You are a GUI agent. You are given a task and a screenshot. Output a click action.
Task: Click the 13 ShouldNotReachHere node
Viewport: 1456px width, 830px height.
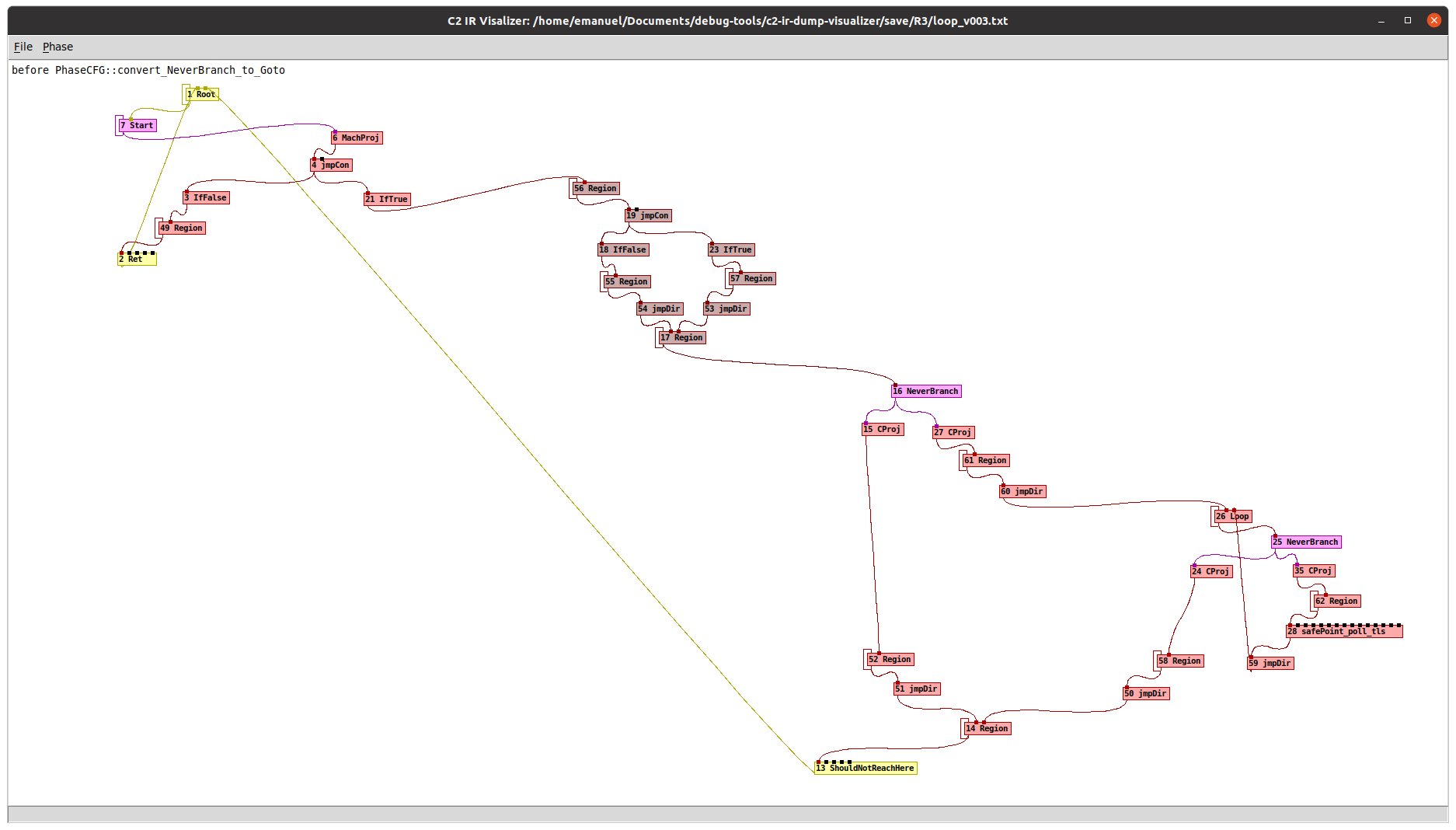pos(866,769)
